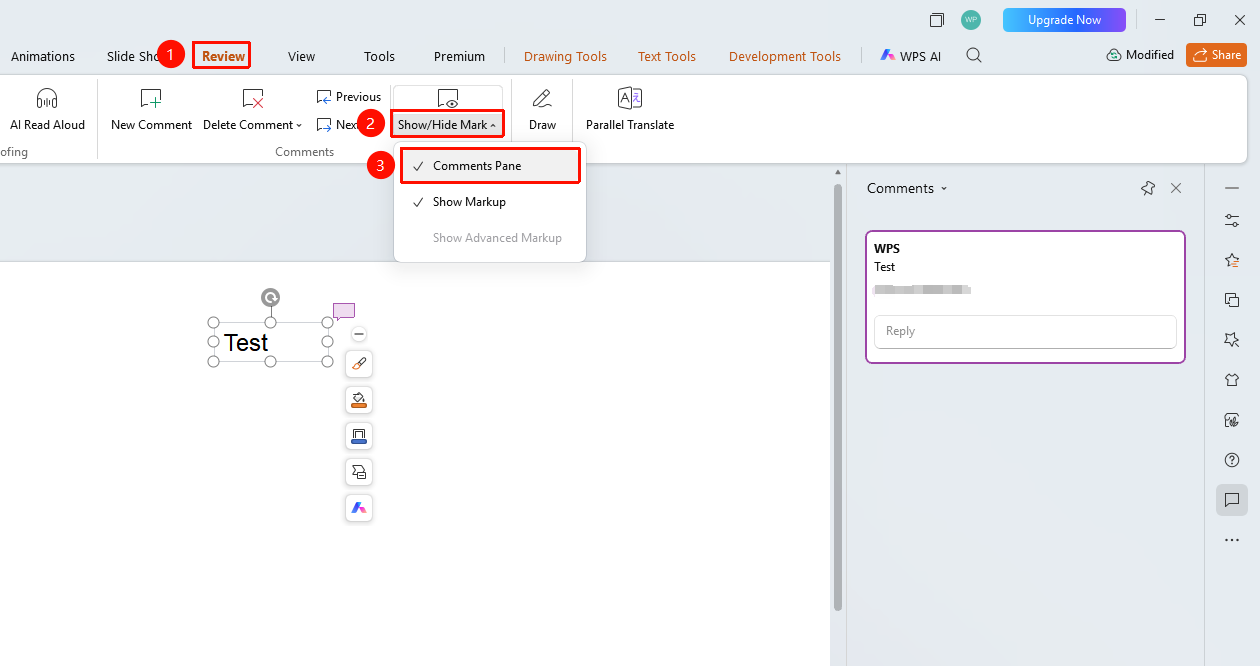Viewport: 1260px width, 666px height.
Task: Open the WPS AI tab
Action: [x=911, y=56]
